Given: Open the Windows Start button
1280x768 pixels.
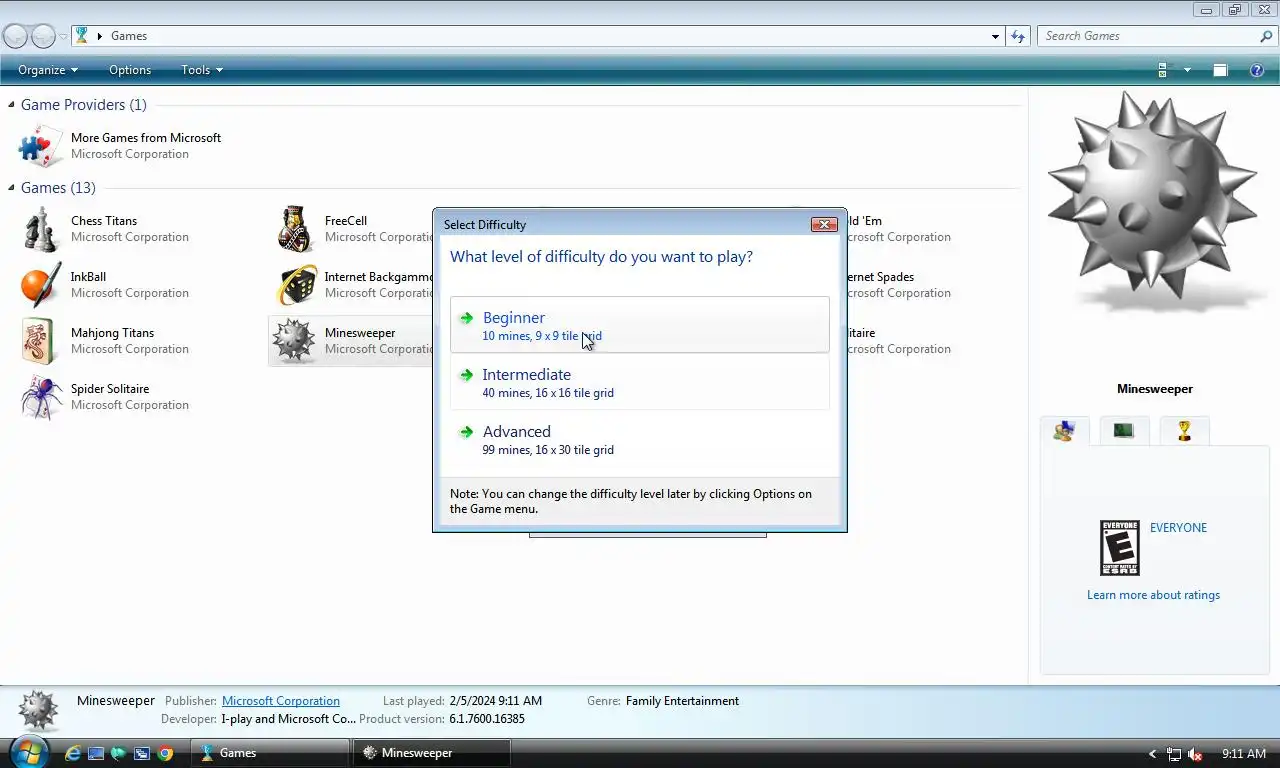Looking at the screenshot, I should 28,753.
